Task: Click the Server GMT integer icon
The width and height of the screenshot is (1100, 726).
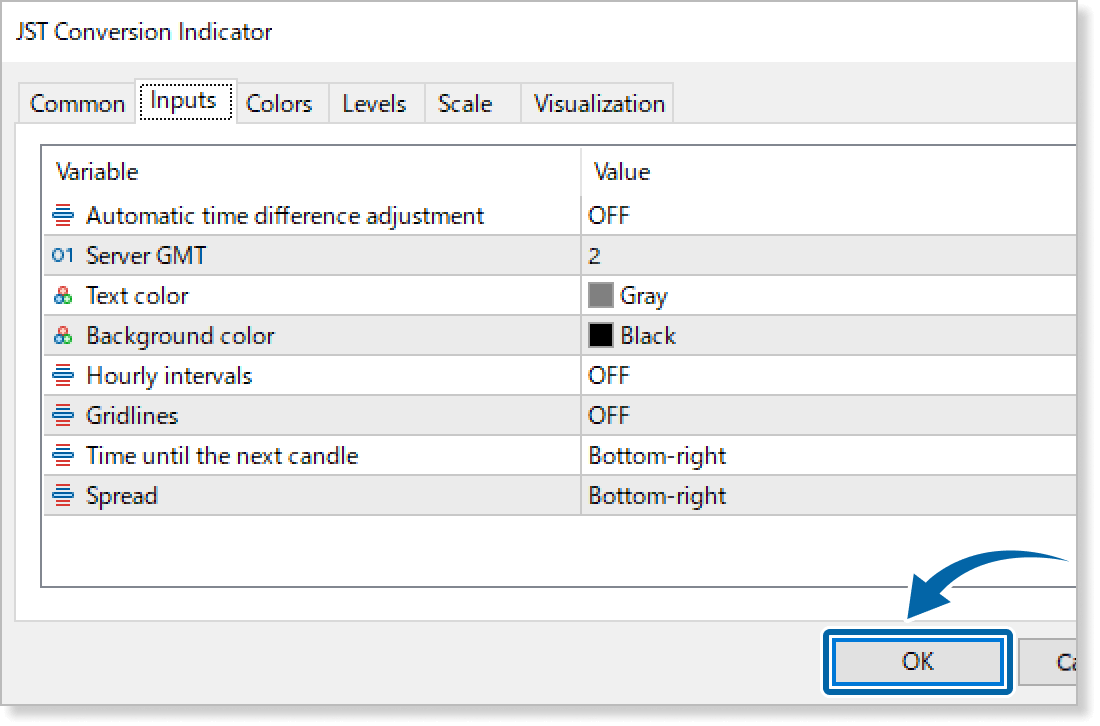Action: 64,256
